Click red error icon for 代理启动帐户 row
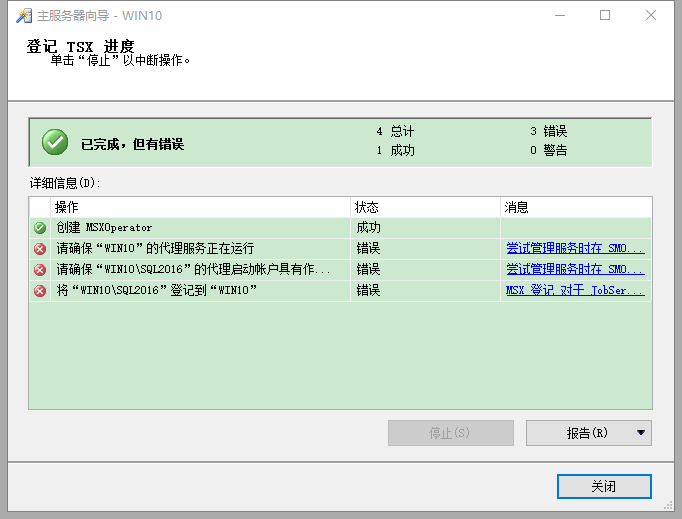This screenshot has width=682, height=519. [x=40, y=270]
